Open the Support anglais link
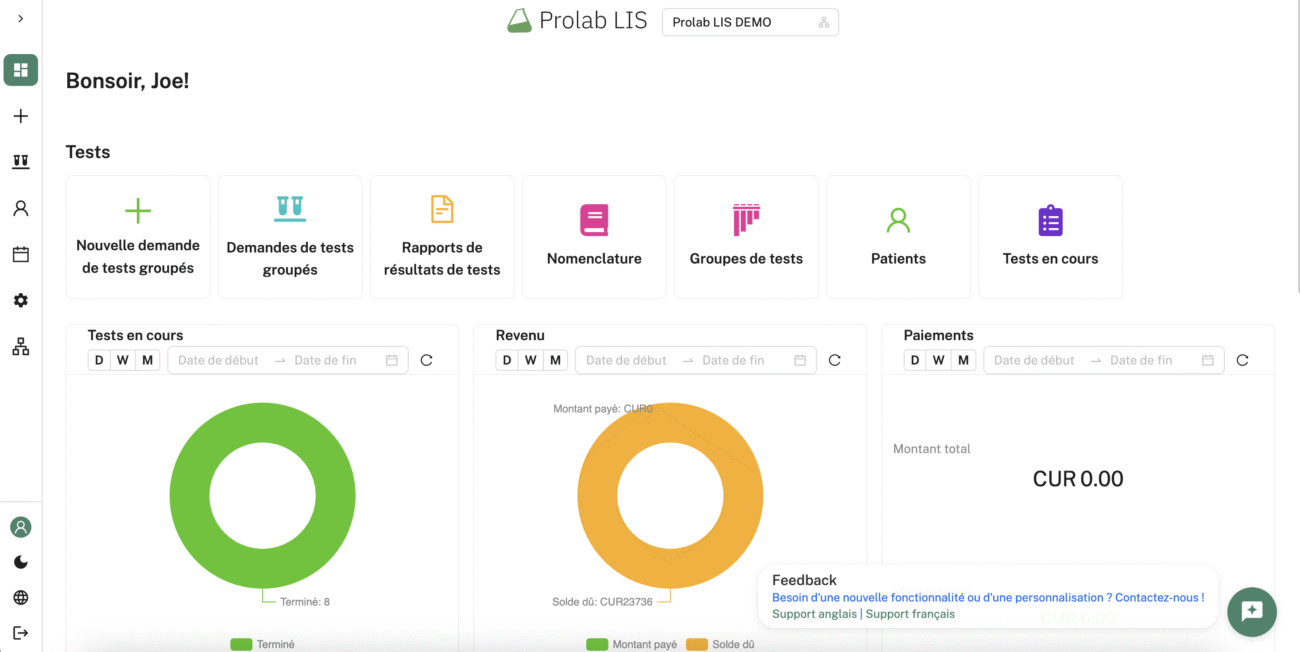1300x652 pixels. coord(814,614)
